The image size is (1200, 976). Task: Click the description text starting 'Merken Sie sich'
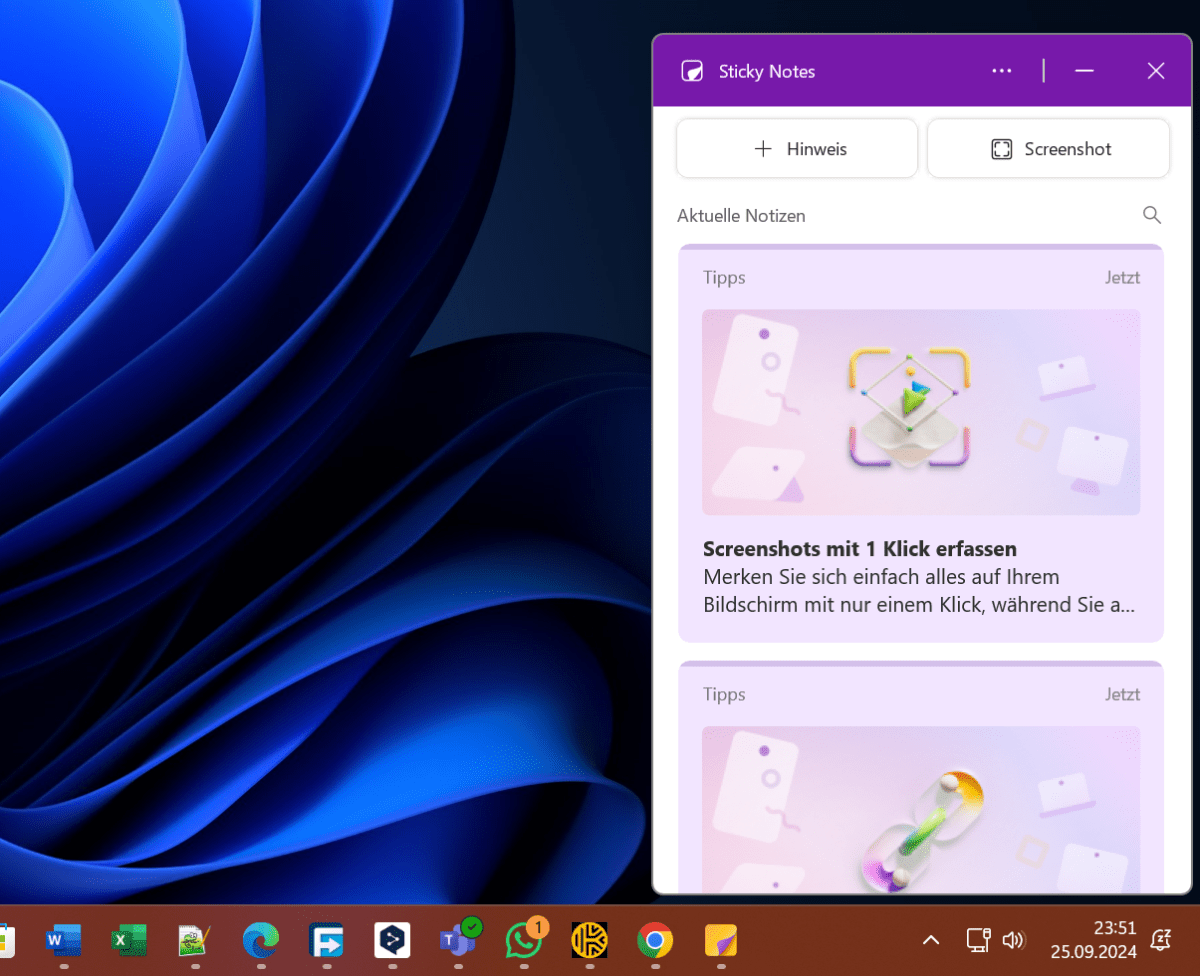coord(919,591)
